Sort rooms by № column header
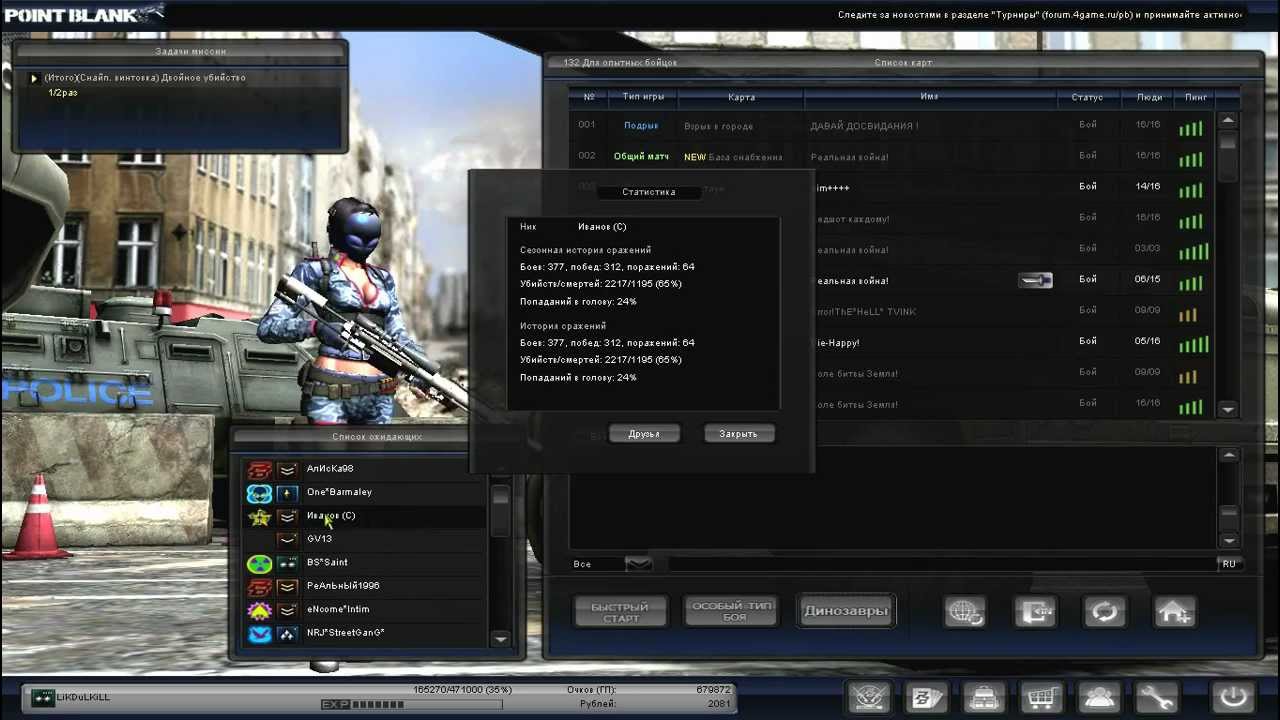The width and height of the screenshot is (1280, 720). coord(589,97)
